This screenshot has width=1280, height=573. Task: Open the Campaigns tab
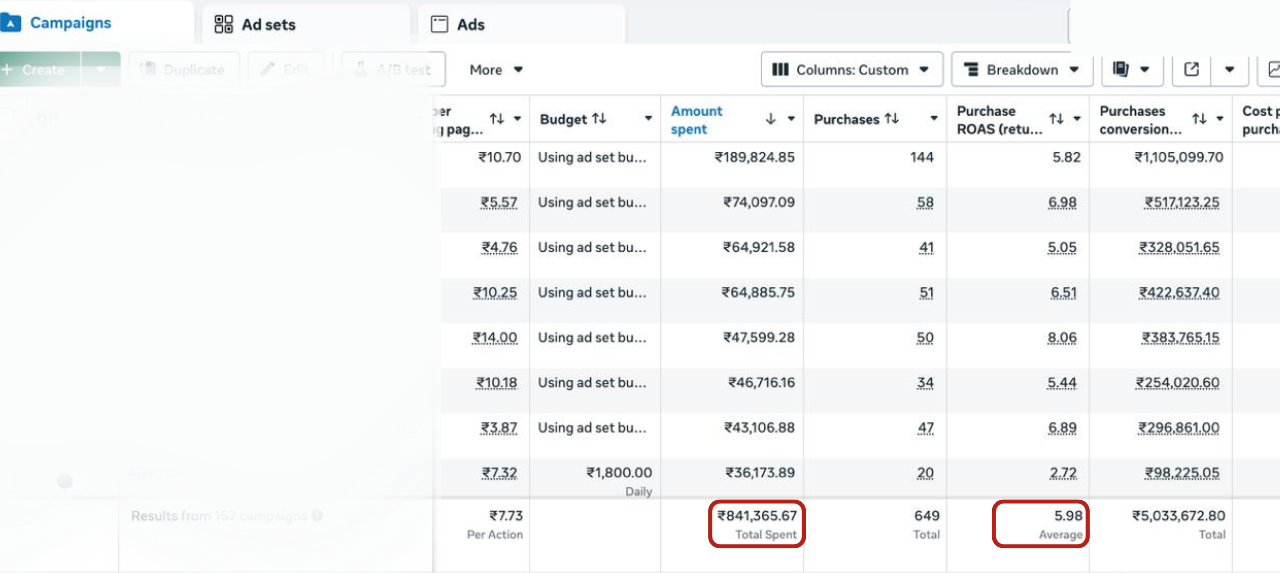(70, 23)
